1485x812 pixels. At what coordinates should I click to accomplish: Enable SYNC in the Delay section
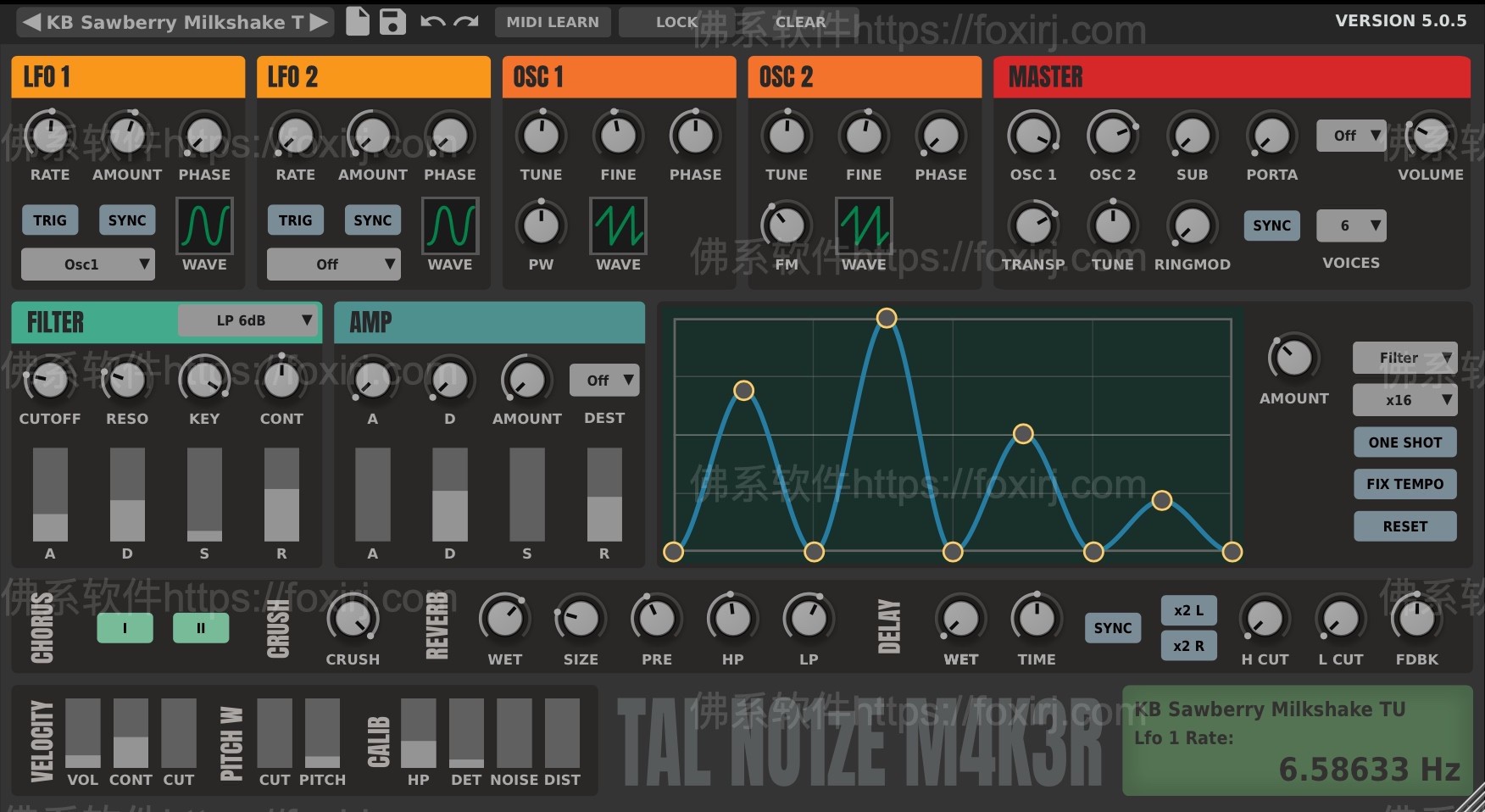[x=1112, y=628]
